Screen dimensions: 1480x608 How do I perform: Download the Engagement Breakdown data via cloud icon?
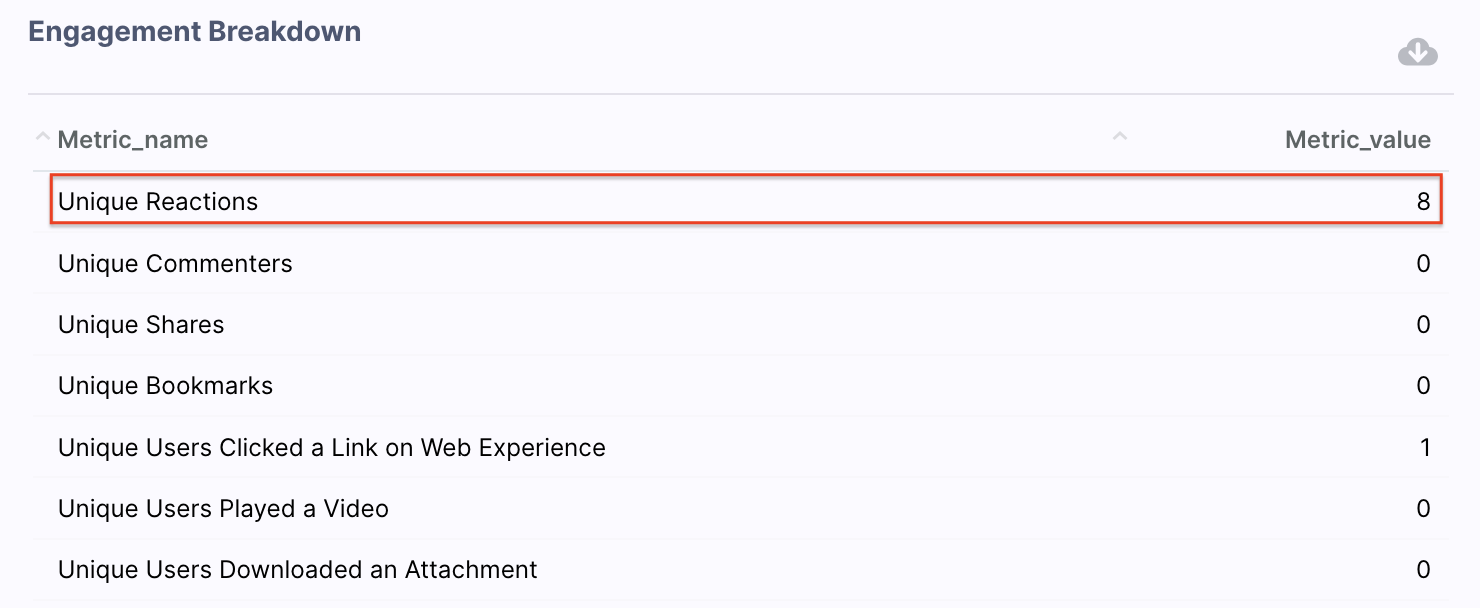pos(1417,52)
